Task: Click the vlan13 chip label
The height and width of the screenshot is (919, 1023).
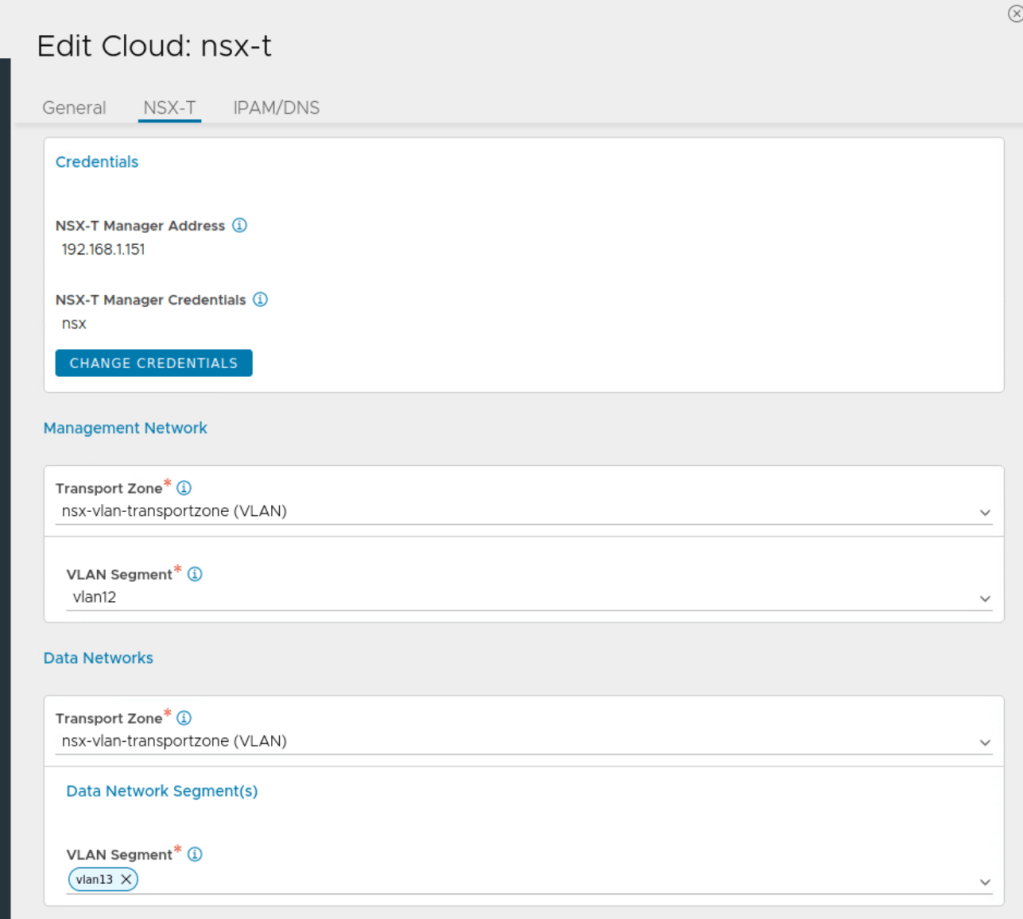Action: pyautogui.click(x=94, y=879)
